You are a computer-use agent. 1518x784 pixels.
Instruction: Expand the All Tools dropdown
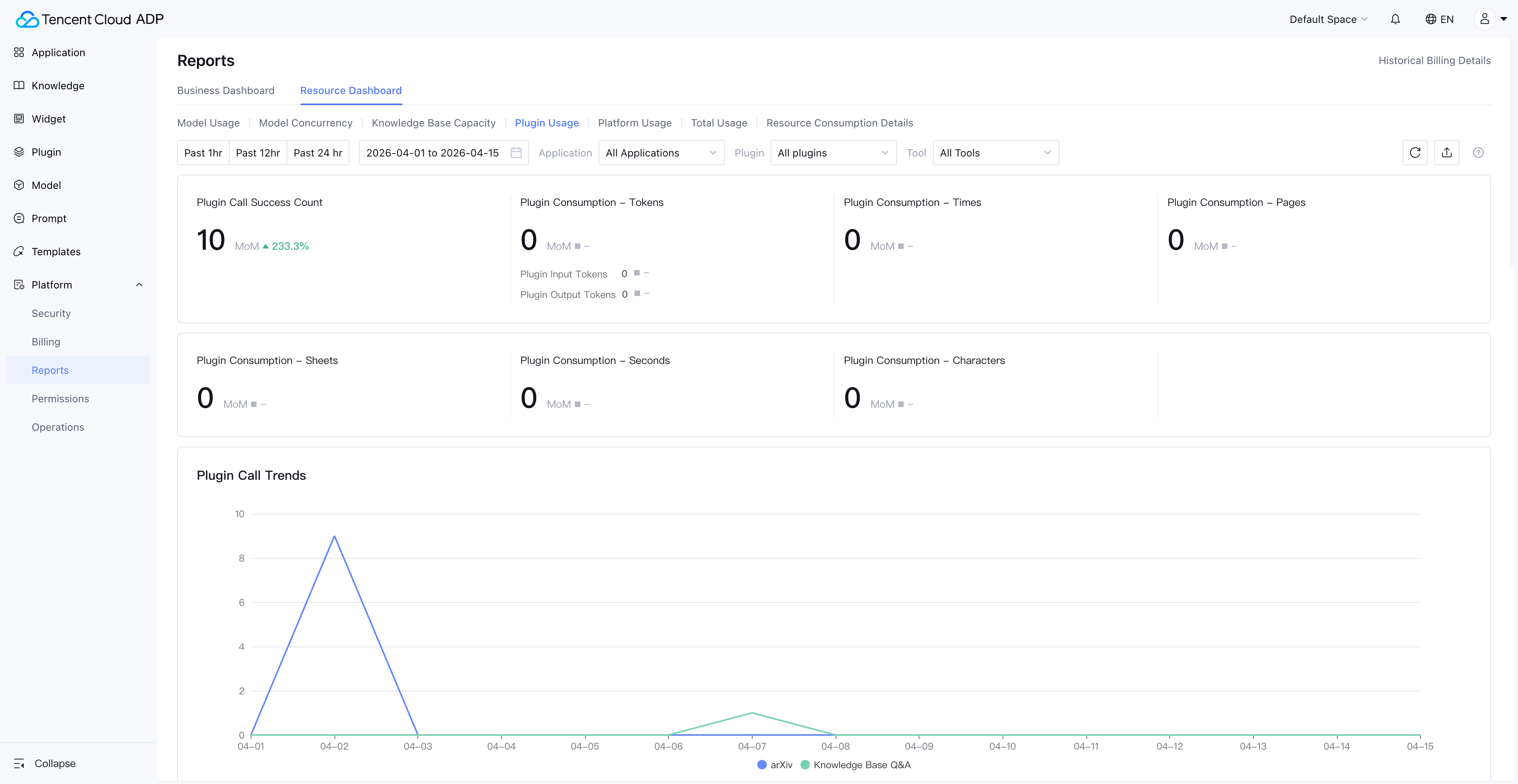(995, 153)
